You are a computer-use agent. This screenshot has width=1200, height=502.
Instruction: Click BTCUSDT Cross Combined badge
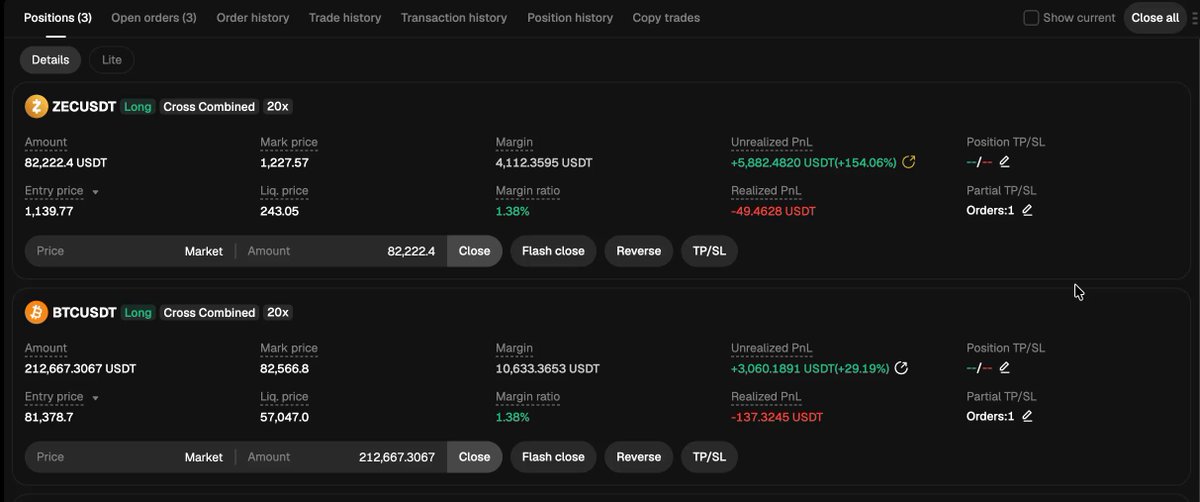point(209,312)
